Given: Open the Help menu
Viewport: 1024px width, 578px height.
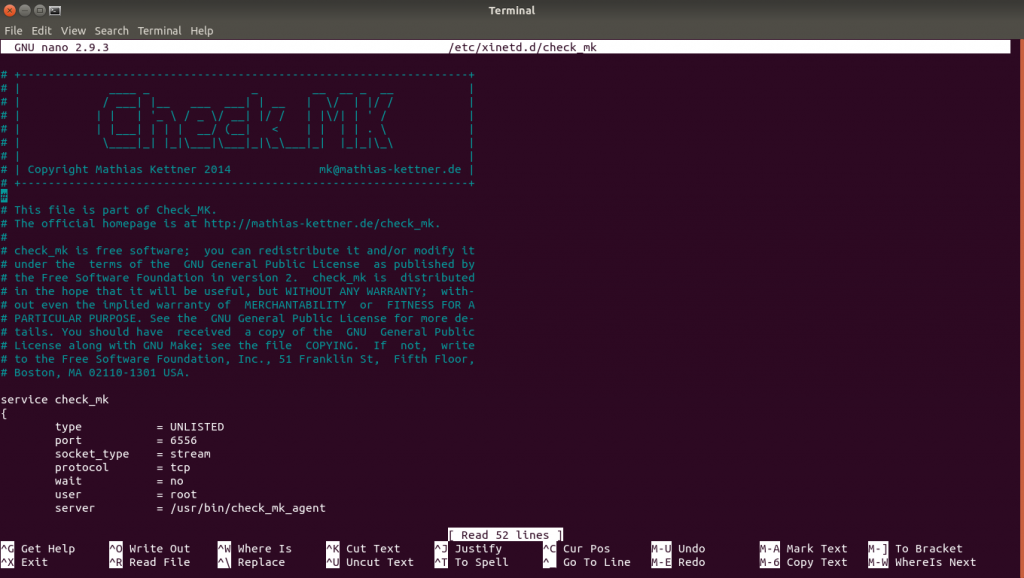Looking at the screenshot, I should pos(202,31).
